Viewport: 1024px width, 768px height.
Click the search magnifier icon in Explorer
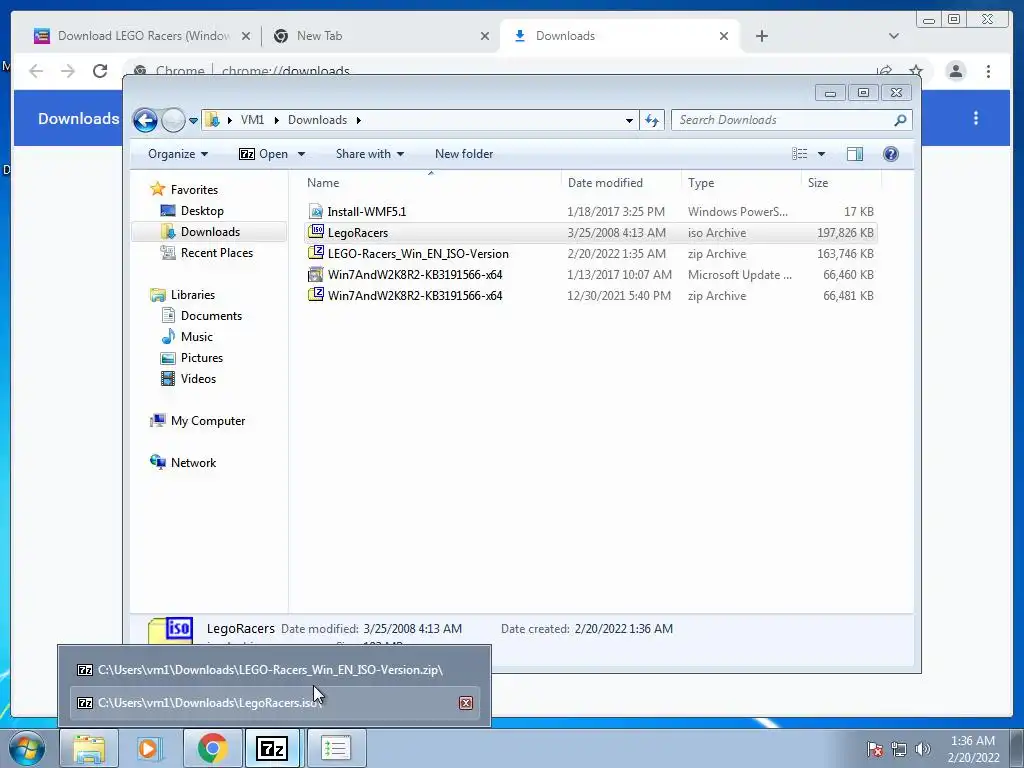901,120
